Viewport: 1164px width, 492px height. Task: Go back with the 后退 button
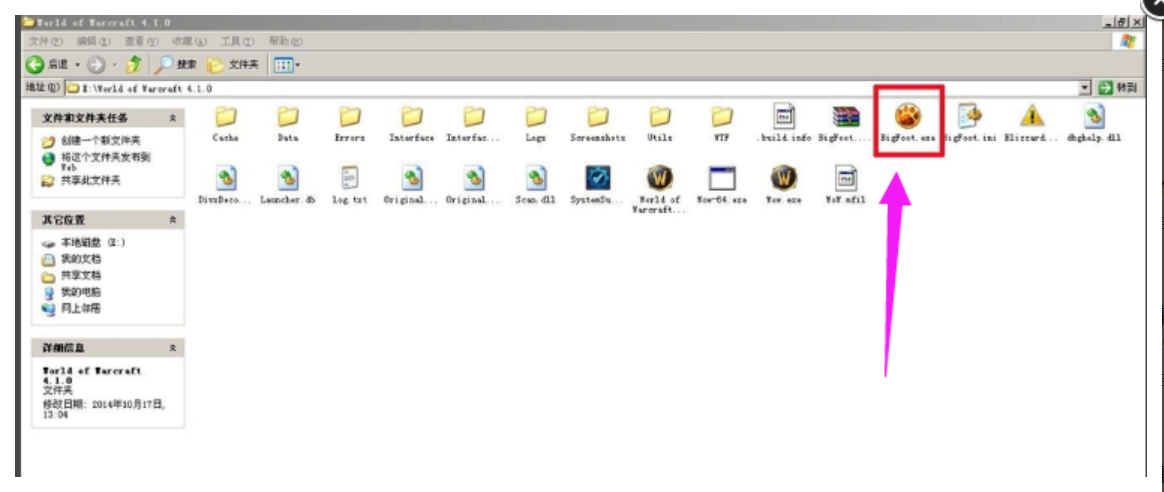48,65
